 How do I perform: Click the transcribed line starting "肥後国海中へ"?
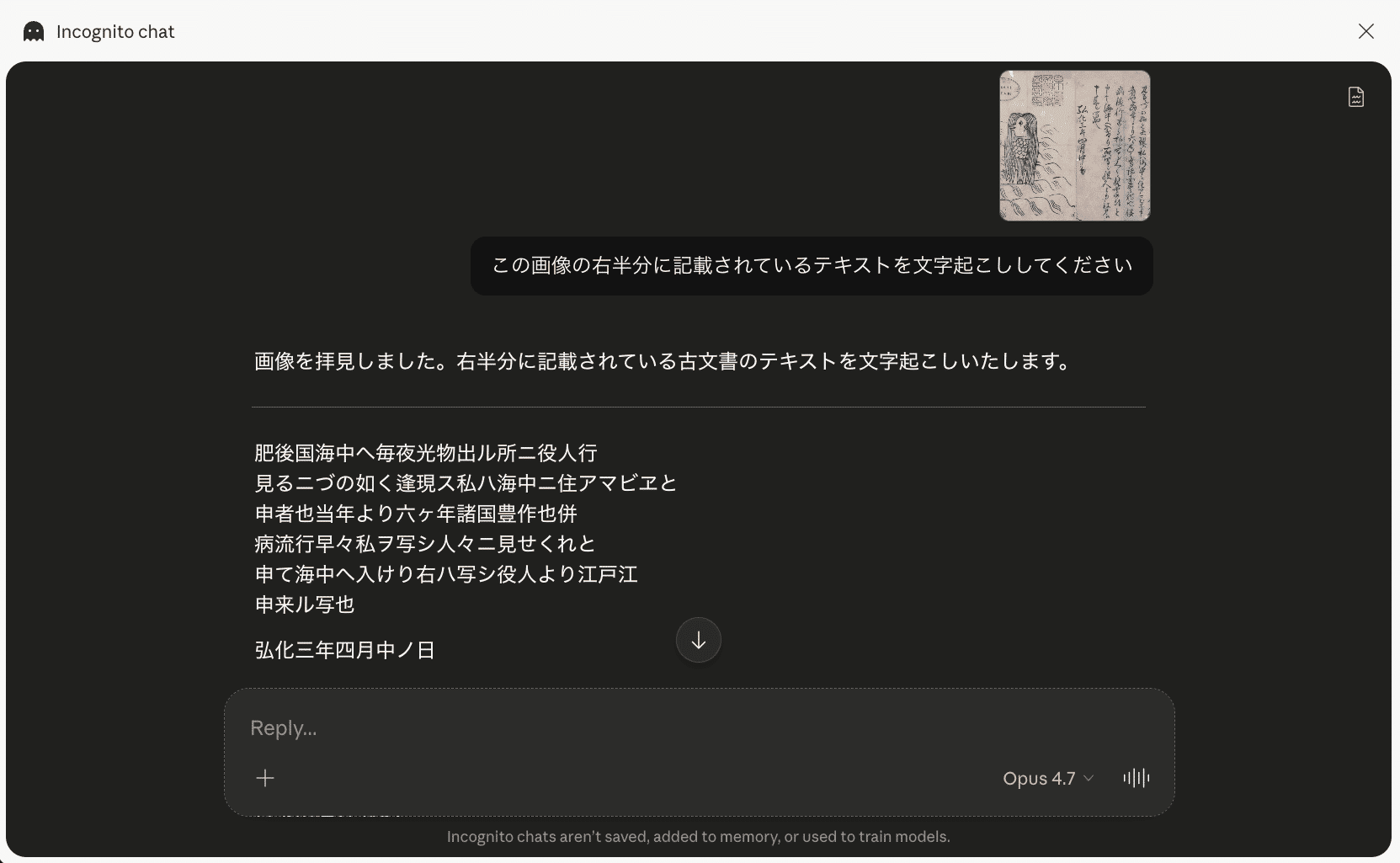pos(426,453)
